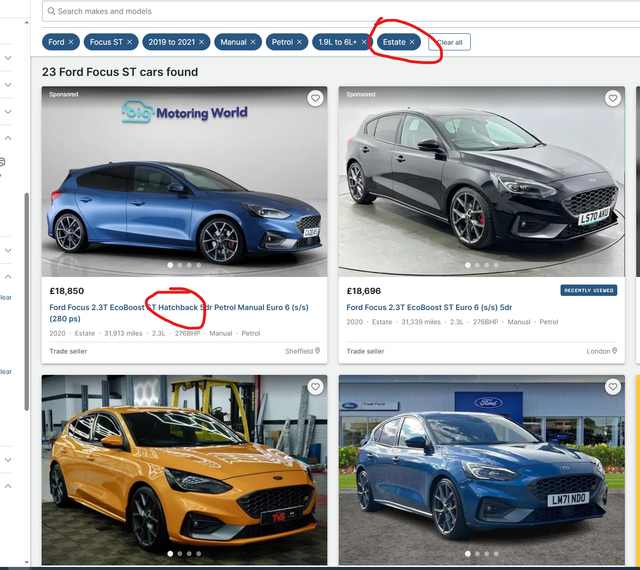Viewport: 640px width, 570px height.
Task: Save the £18,696 black Focus to favourites
Action: (x=613, y=98)
